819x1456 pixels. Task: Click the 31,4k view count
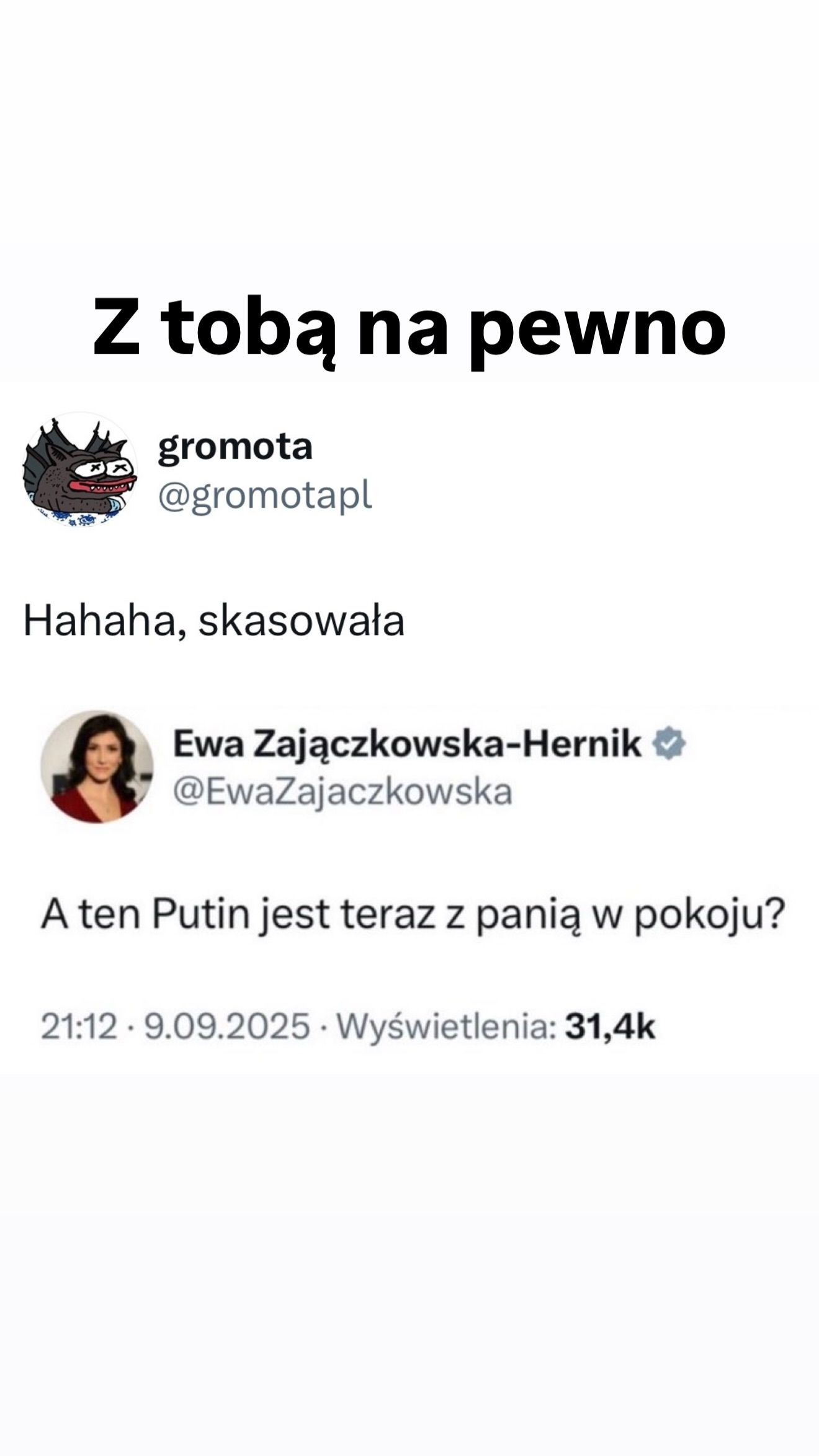point(610,1027)
